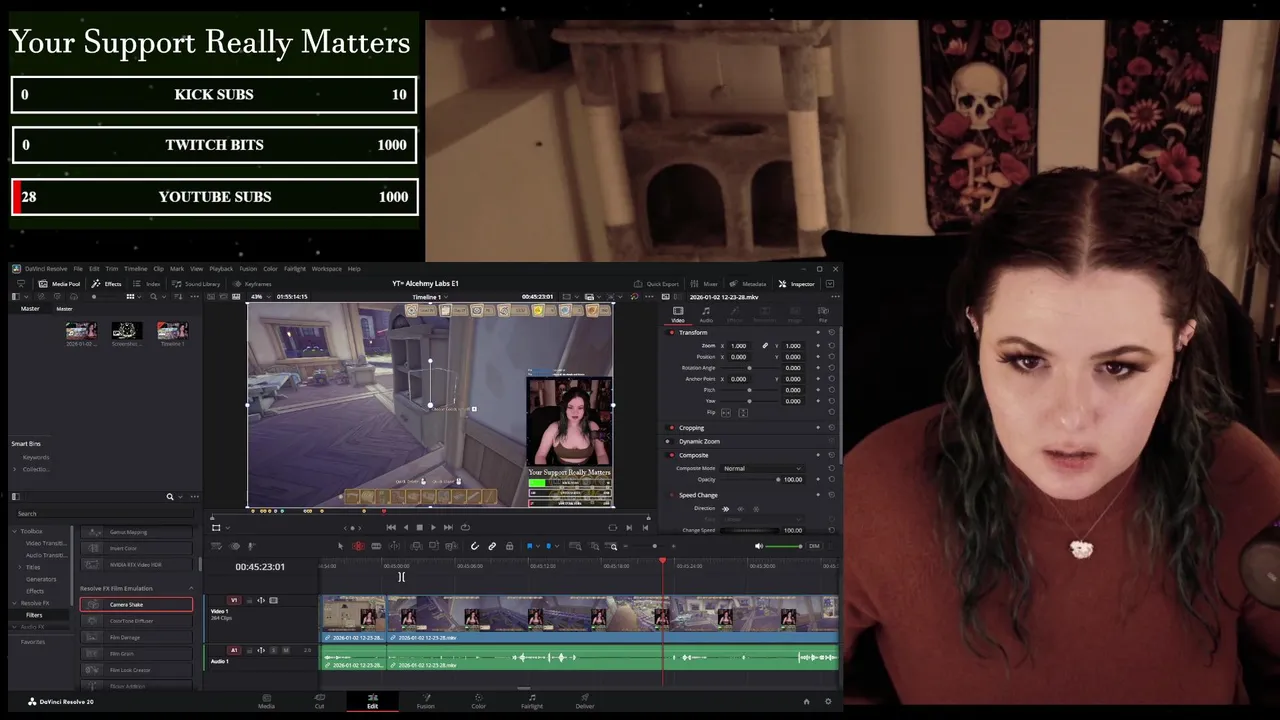Image resolution: width=1280 pixels, height=720 pixels.
Task: Mute the Audio 1 track
Action: (x=286, y=650)
